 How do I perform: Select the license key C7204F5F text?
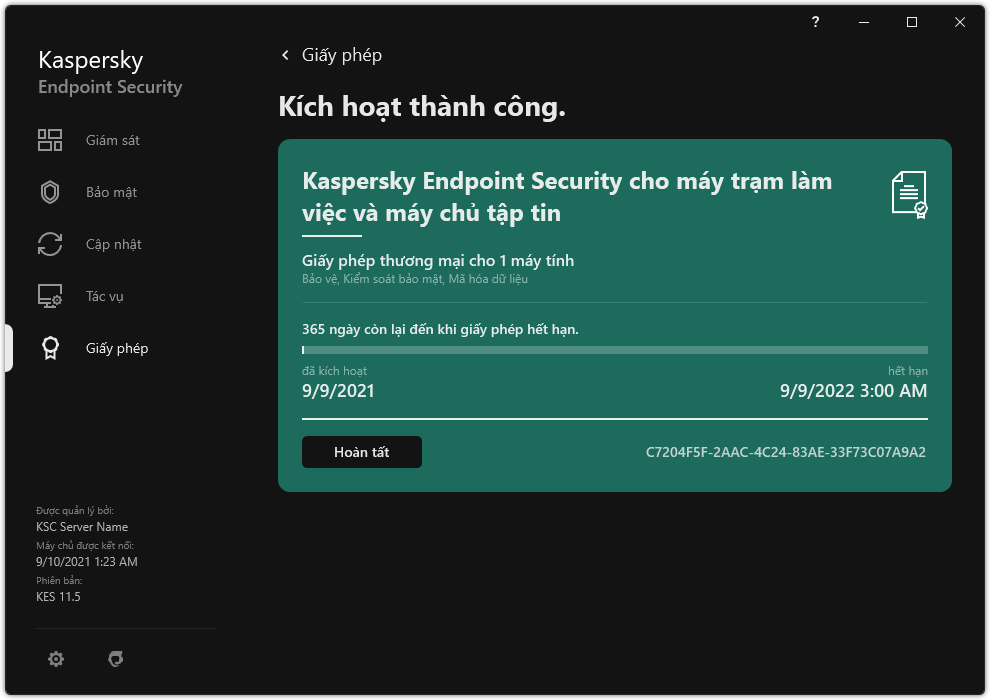pyautogui.click(x=786, y=452)
